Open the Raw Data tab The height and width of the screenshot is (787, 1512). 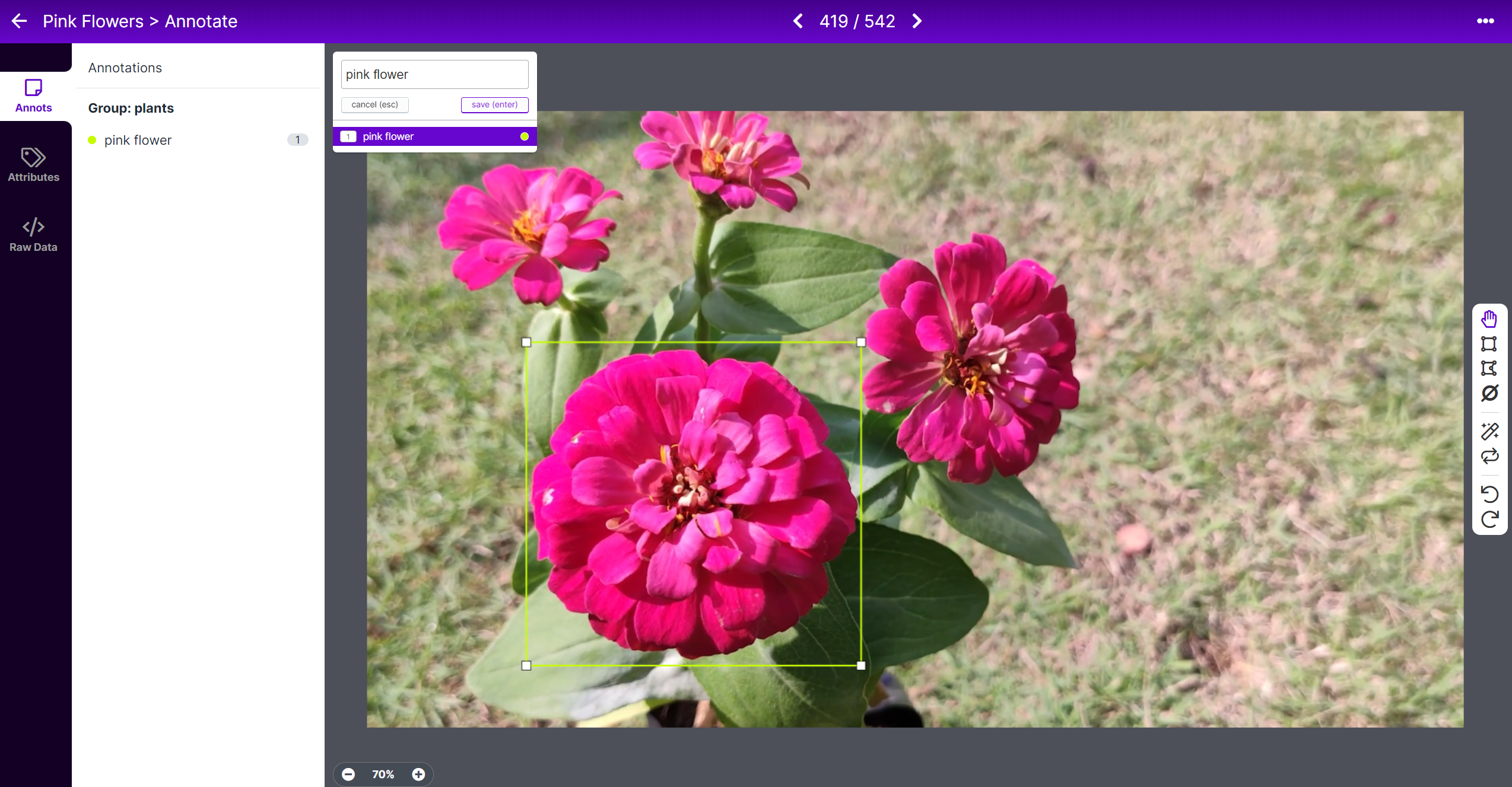pos(34,235)
